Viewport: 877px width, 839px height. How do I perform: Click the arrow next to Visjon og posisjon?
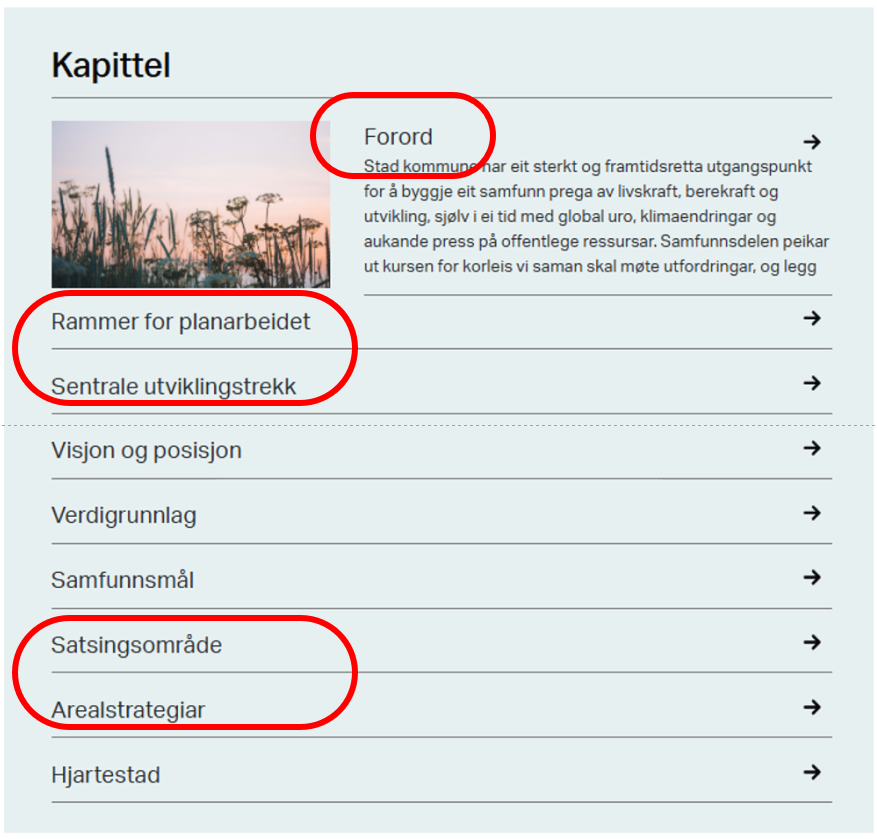pyautogui.click(x=811, y=448)
